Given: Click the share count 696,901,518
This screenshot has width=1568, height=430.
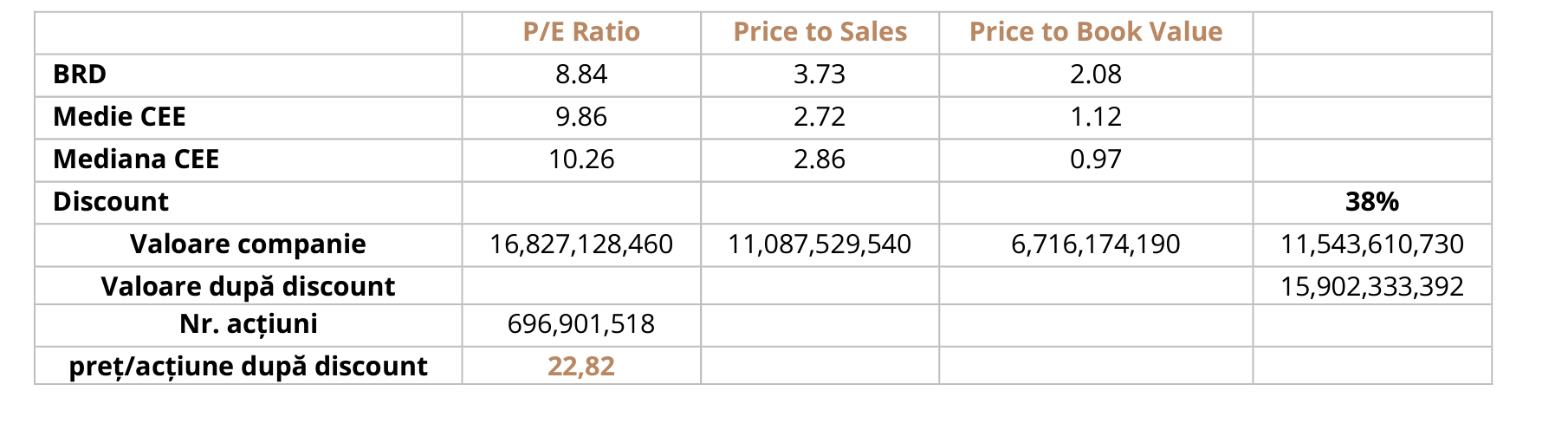Looking at the screenshot, I should pos(581,324).
